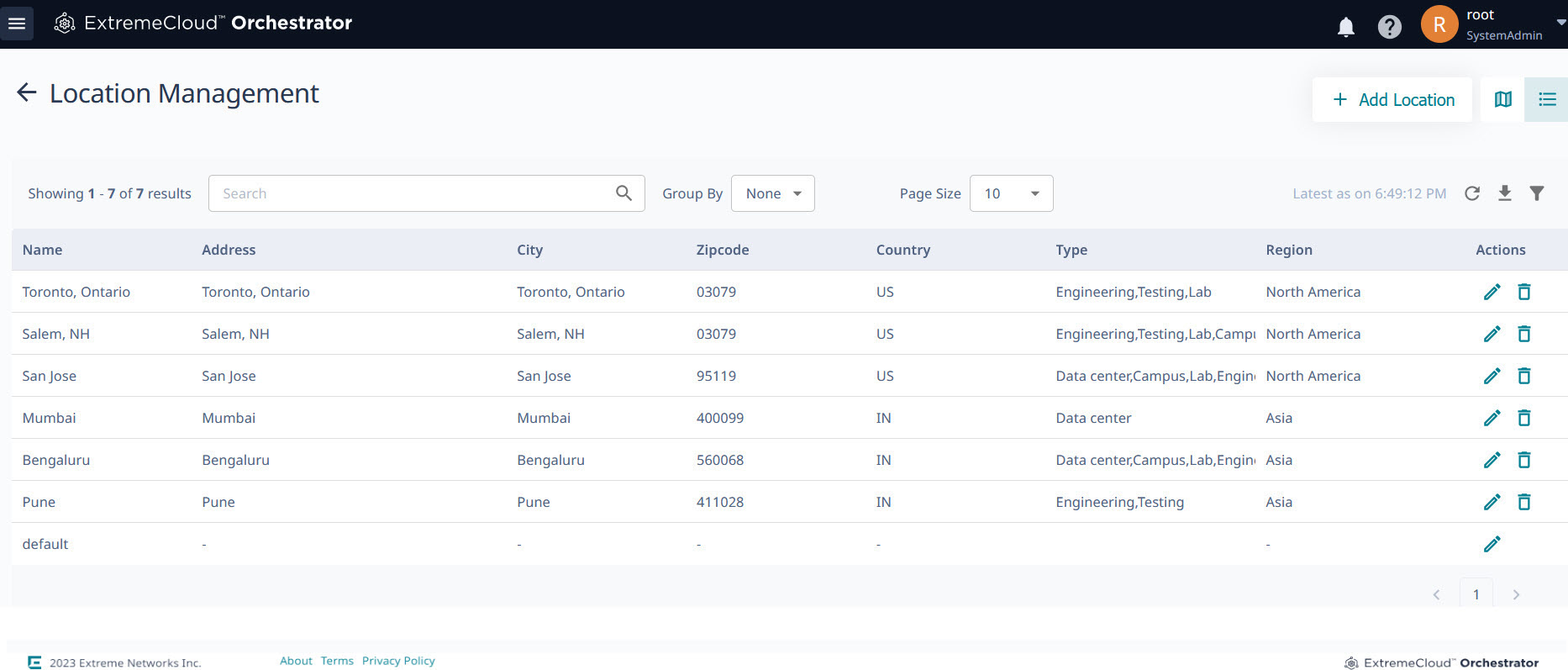Edit the default location
The image size is (1568, 670).
(1492, 544)
